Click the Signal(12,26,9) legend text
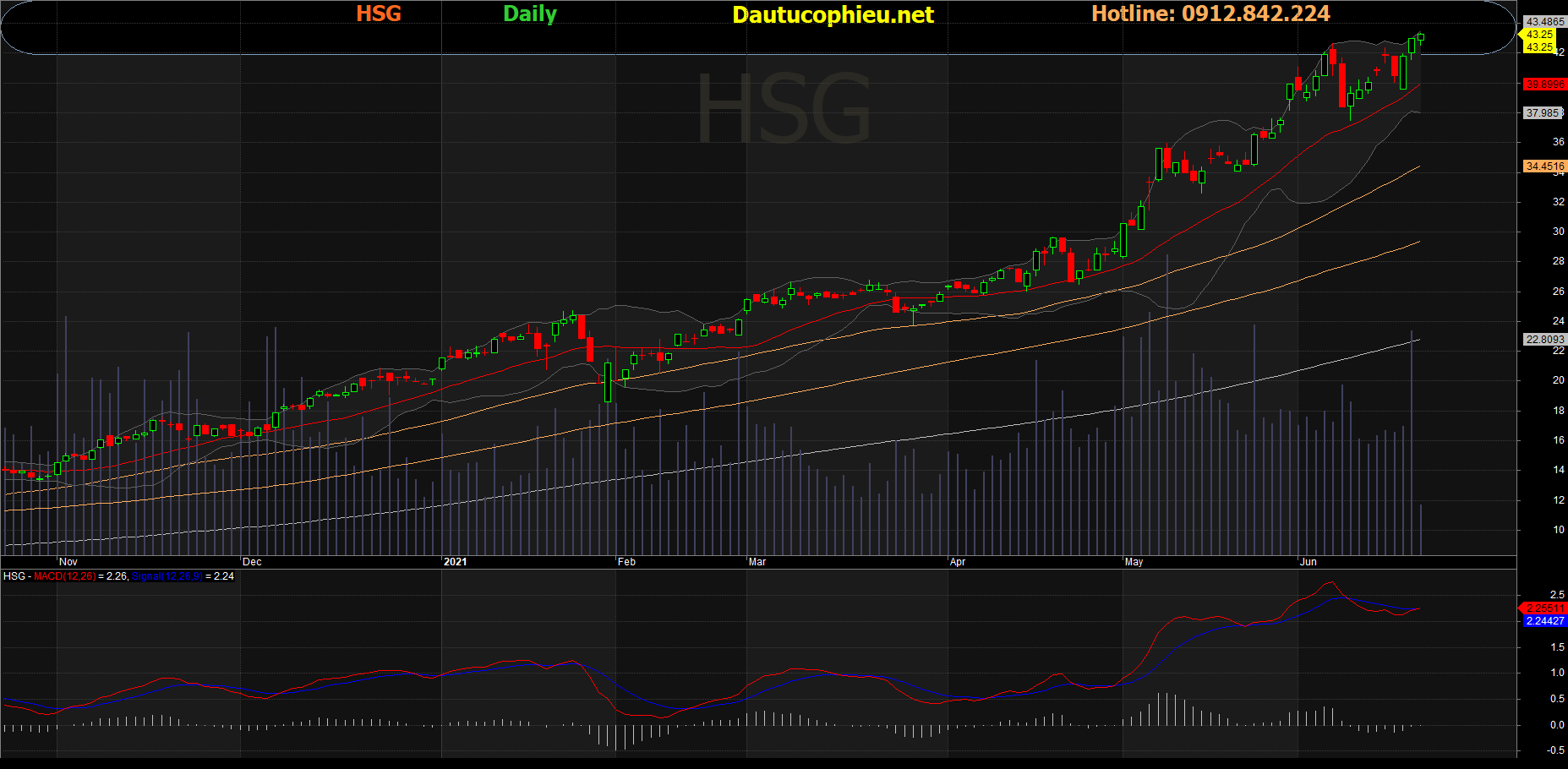 (167, 576)
